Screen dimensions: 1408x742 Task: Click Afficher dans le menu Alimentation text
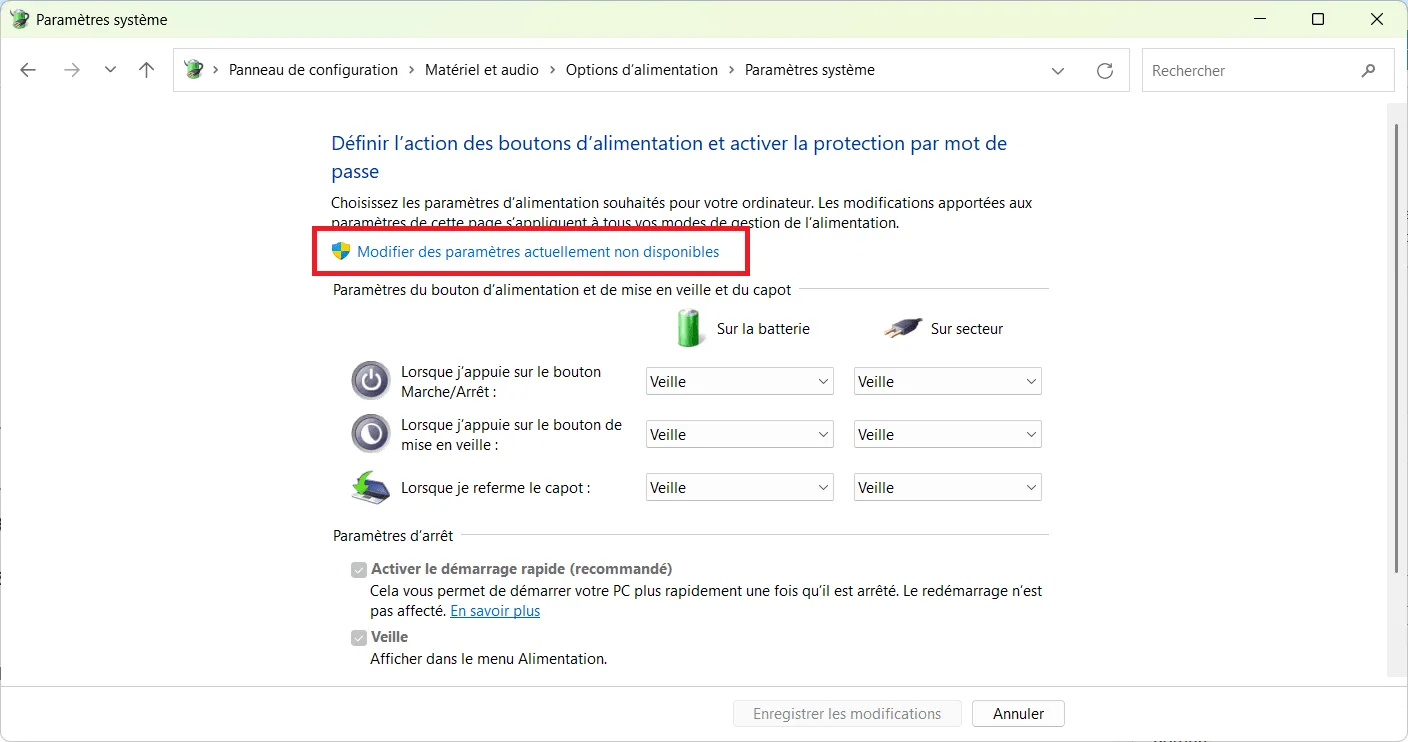[489, 659]
